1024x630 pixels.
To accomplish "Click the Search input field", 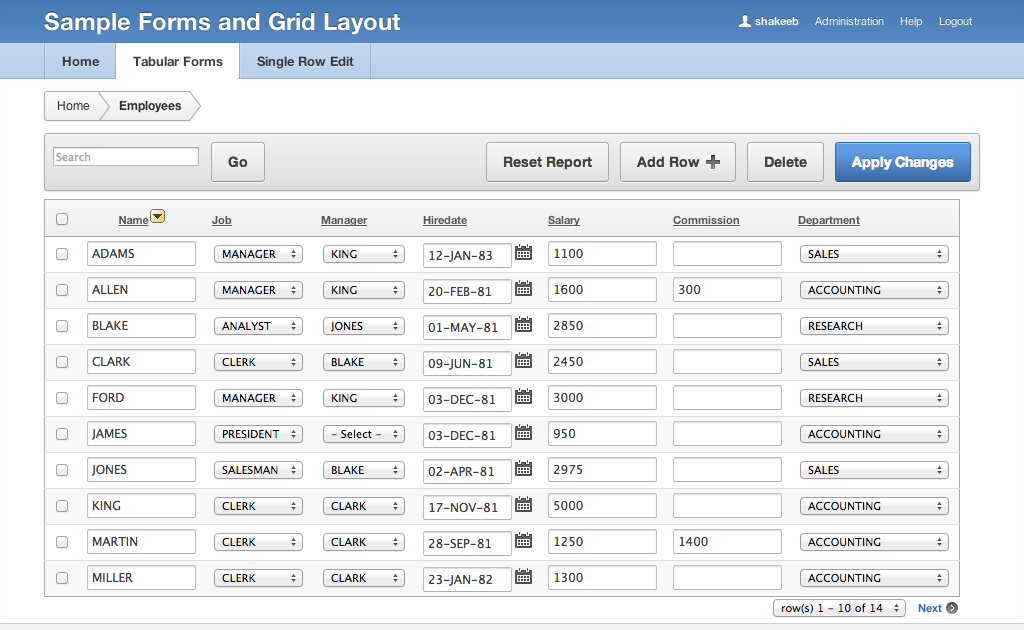I will click(x=126, y=157).
